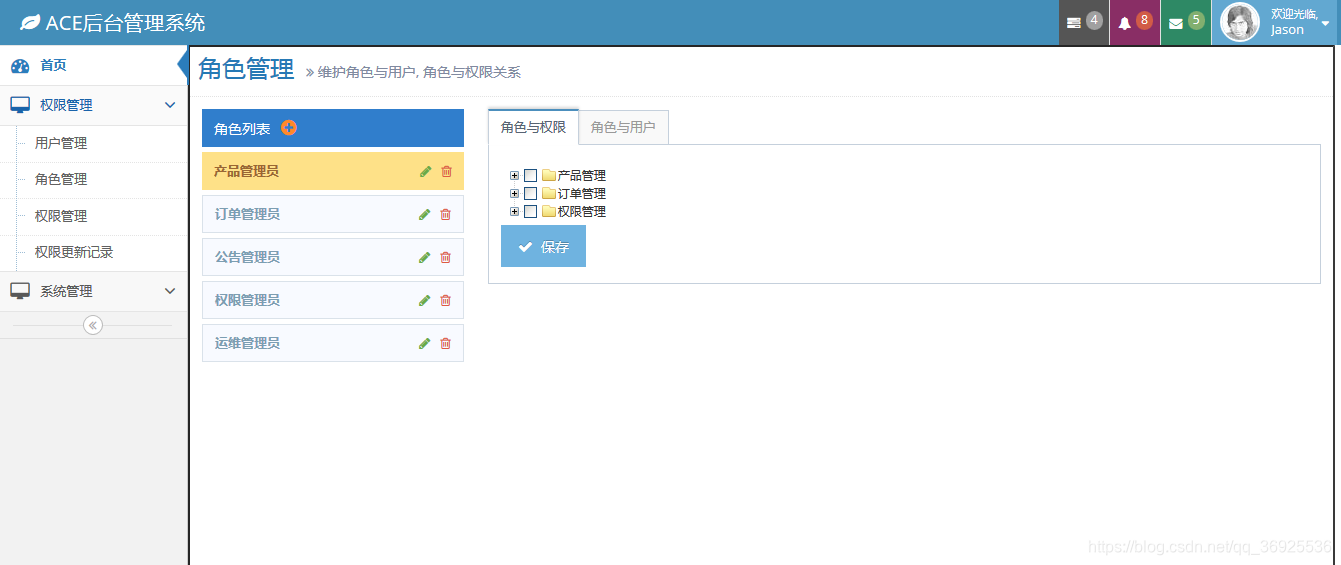The height and width of the screenshot is (565, 1341).
Task: Click the monitor icon beside 系统管理 menu
Action: tap(20, 291)
